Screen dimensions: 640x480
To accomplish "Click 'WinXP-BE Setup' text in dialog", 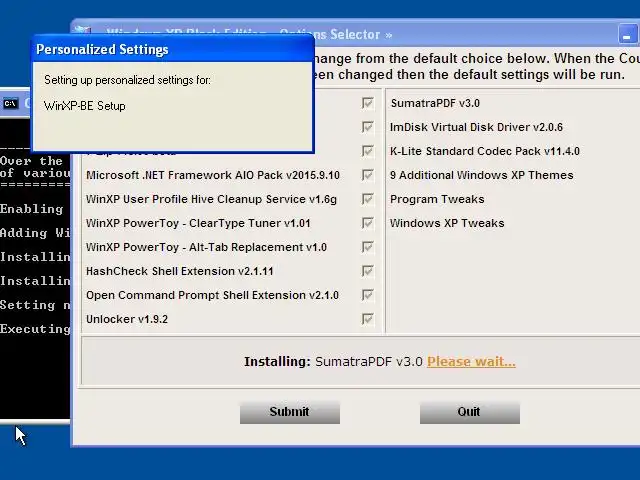I will 84,106.
